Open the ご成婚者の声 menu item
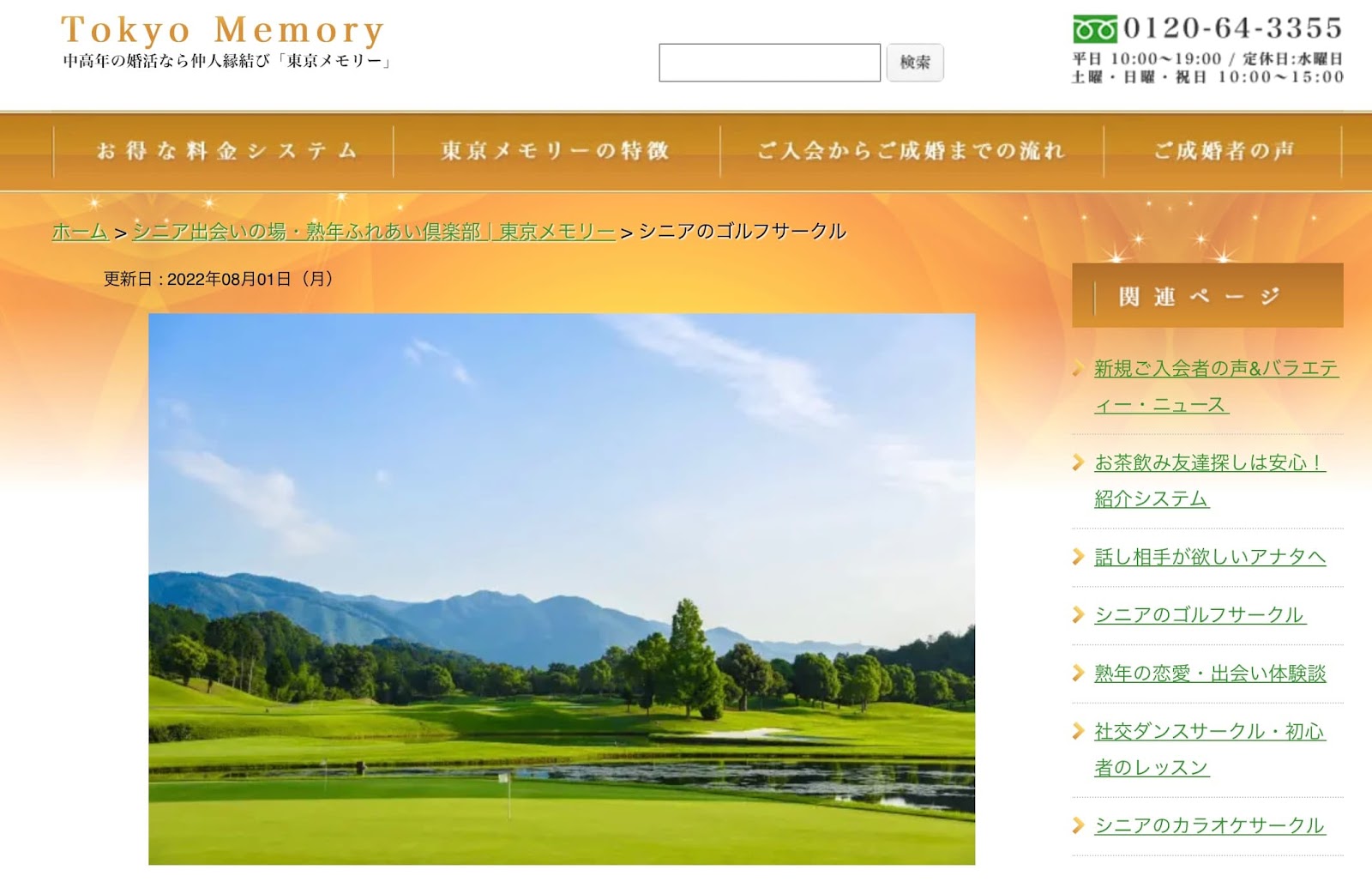1372x882 pixels. tap(1223, 151)
